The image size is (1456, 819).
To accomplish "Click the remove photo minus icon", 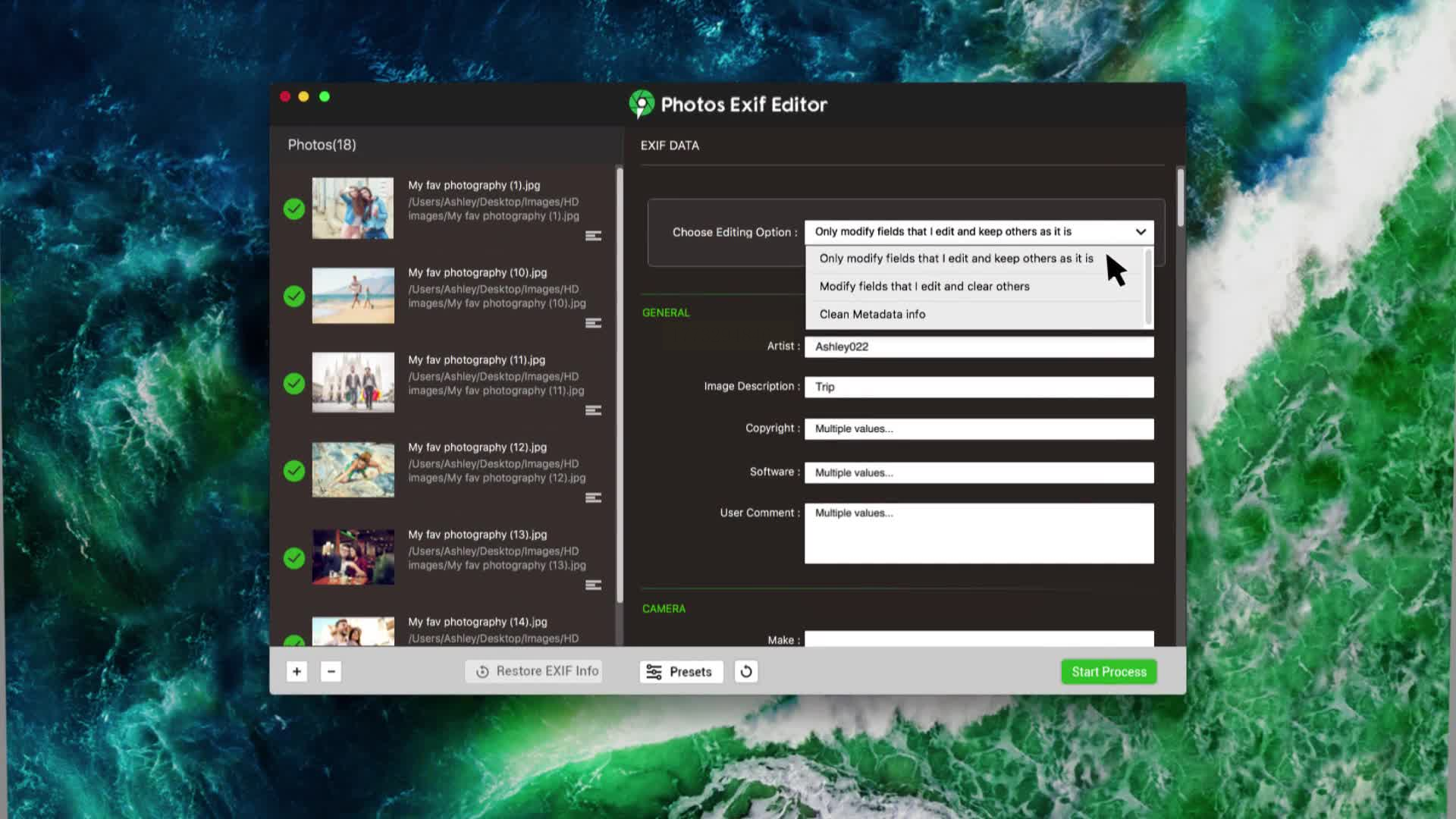I will 331,671.
